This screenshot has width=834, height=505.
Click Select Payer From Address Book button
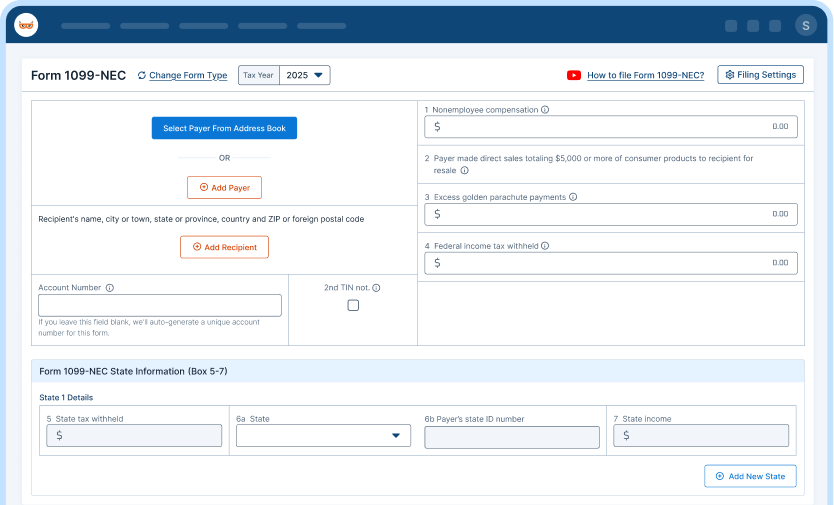224,128
